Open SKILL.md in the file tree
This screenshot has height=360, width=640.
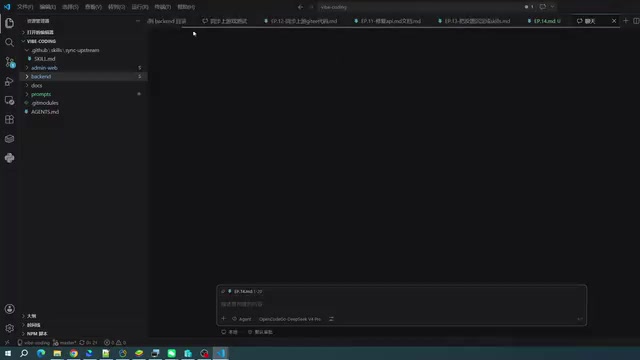pos(44,59)
